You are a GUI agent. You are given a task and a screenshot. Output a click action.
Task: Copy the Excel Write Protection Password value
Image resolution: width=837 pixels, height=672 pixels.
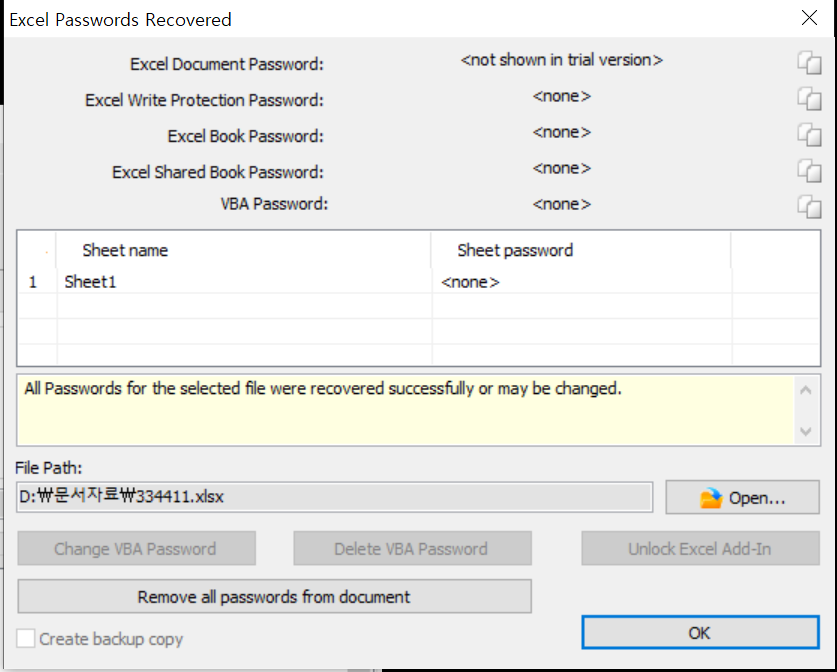tap(809, 99)
